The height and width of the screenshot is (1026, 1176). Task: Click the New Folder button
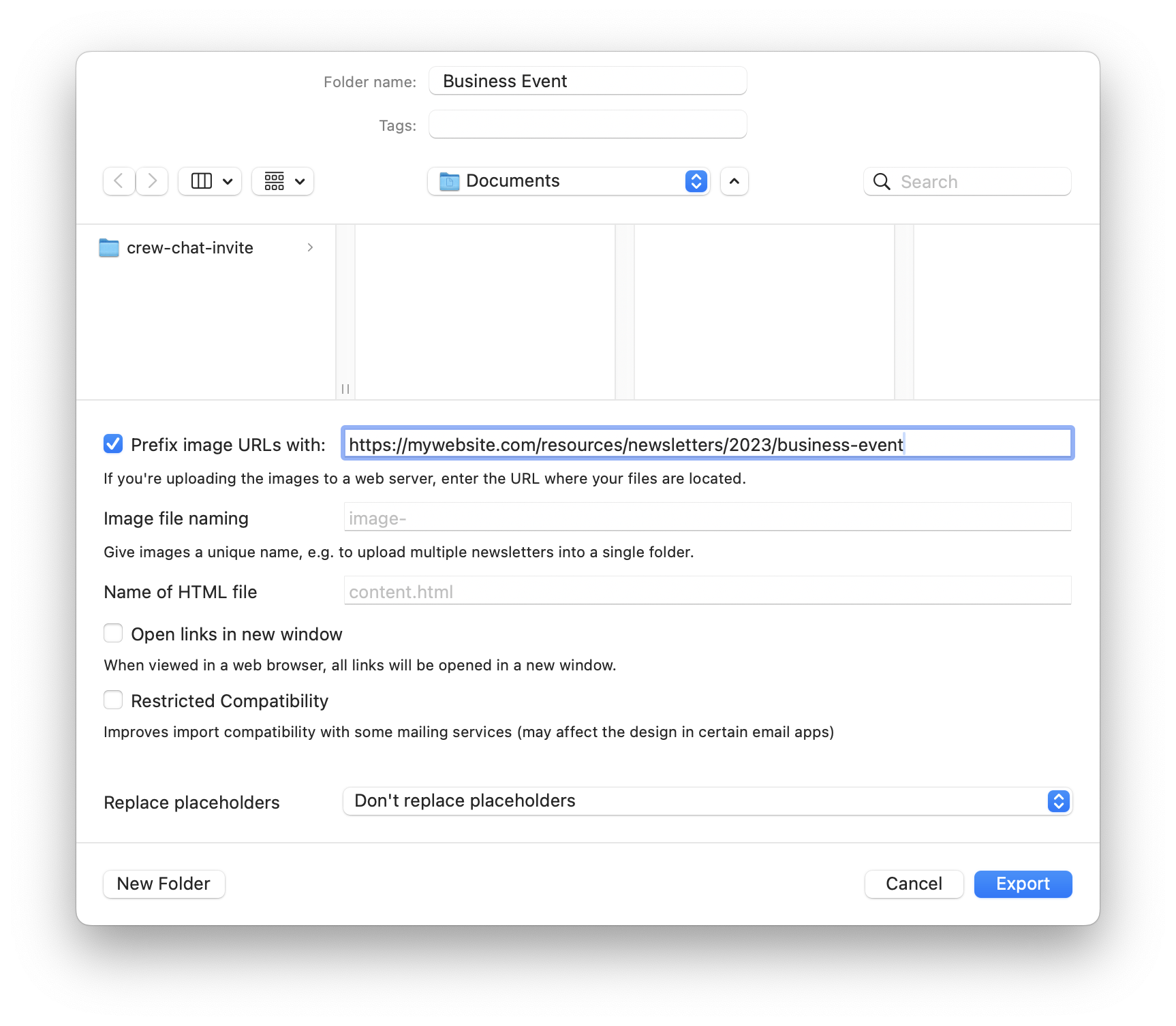point(164,884)
